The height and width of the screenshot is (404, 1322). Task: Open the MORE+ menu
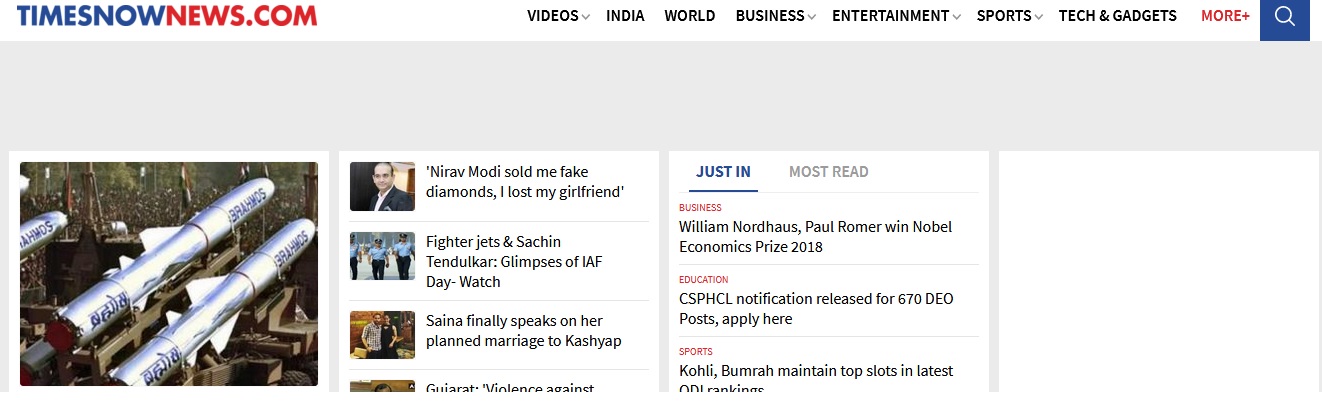1225,16
